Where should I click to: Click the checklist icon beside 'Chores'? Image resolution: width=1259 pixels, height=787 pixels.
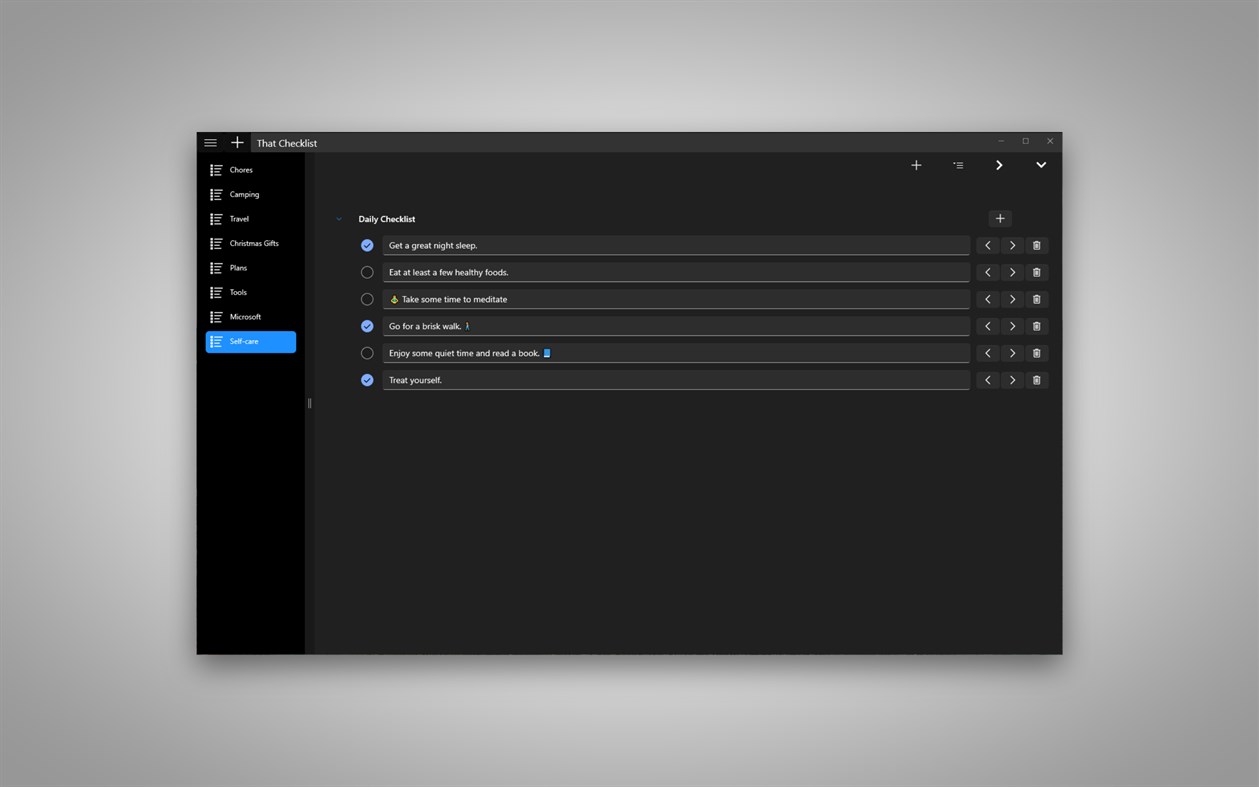[x=215, y=169]
